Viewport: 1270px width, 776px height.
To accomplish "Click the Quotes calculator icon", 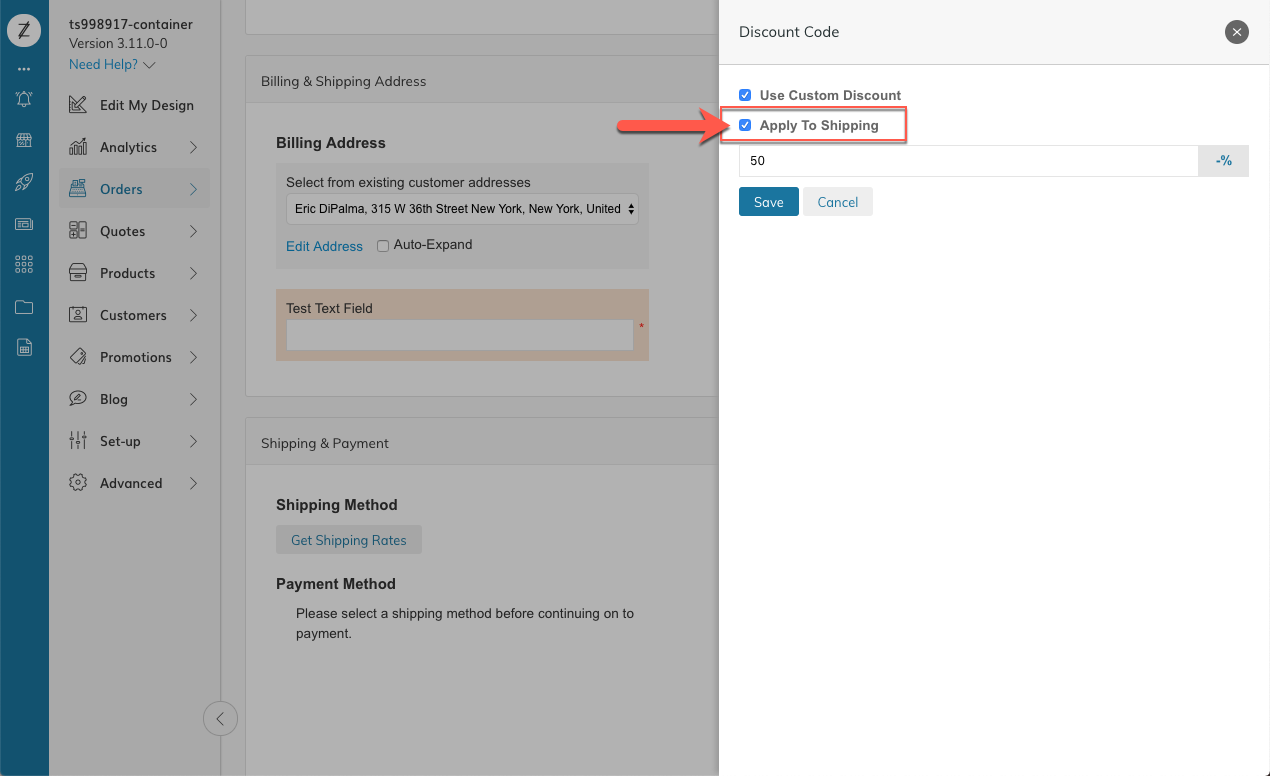I will click(78, 231).
